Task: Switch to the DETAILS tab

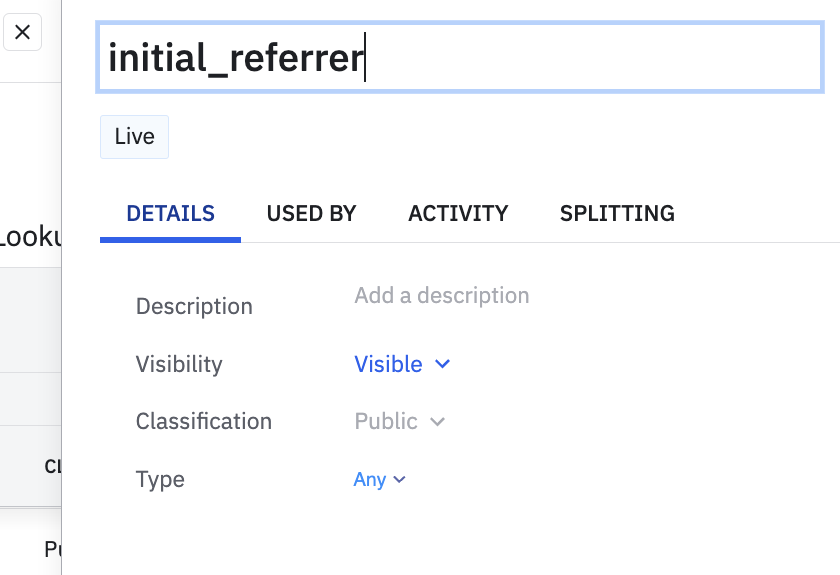Action: (170, 213)
